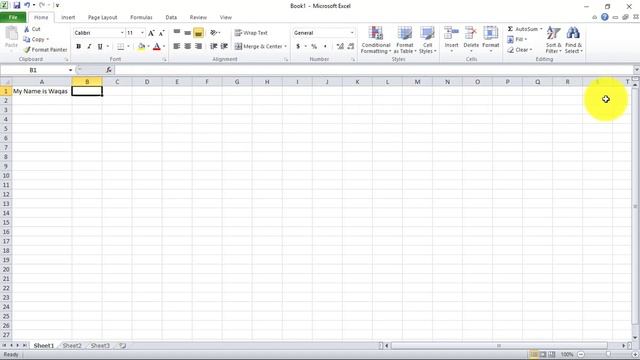
Task: Click the zoom slider in status bar
Action: click(608, 355)
